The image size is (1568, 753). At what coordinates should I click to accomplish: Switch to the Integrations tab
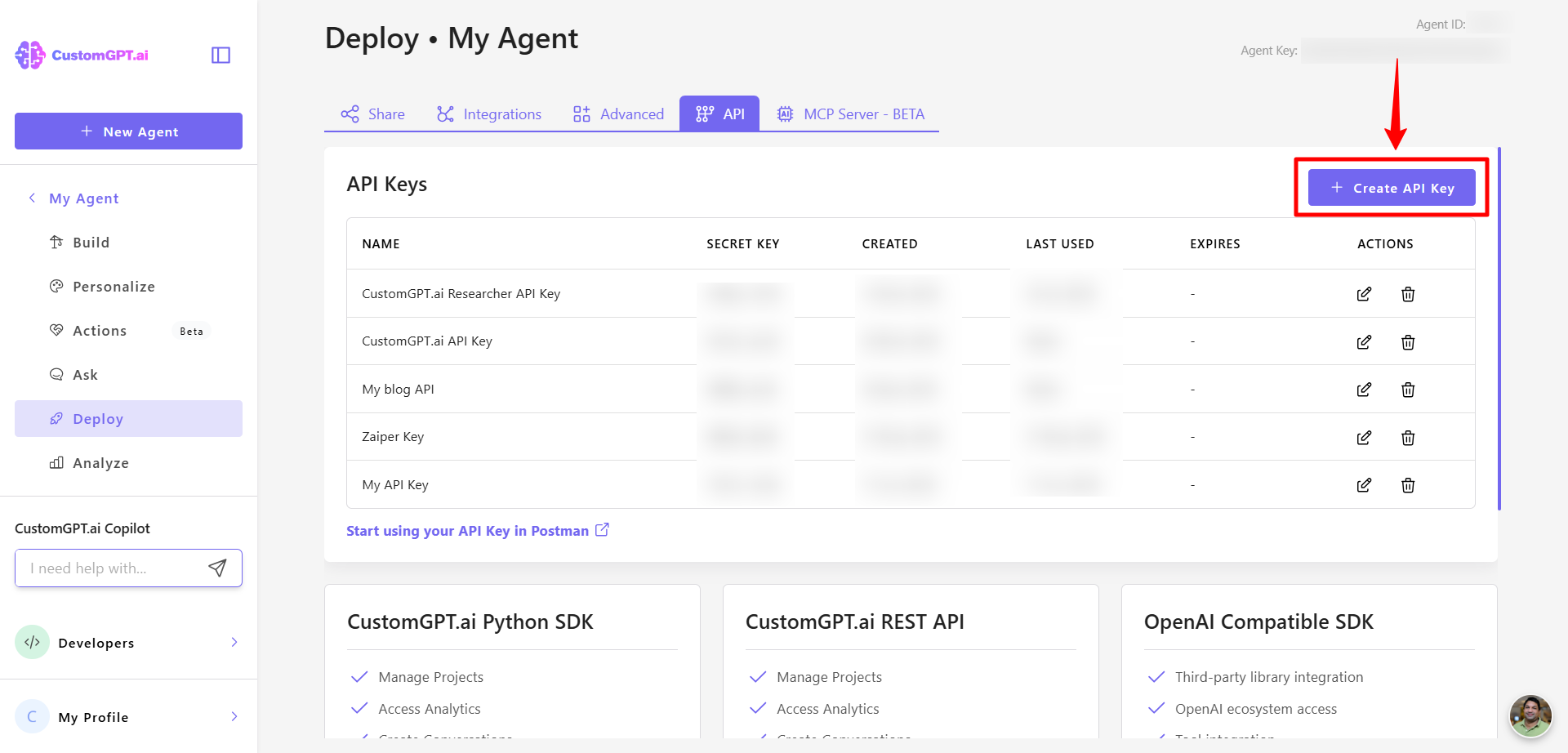point(489,114)
